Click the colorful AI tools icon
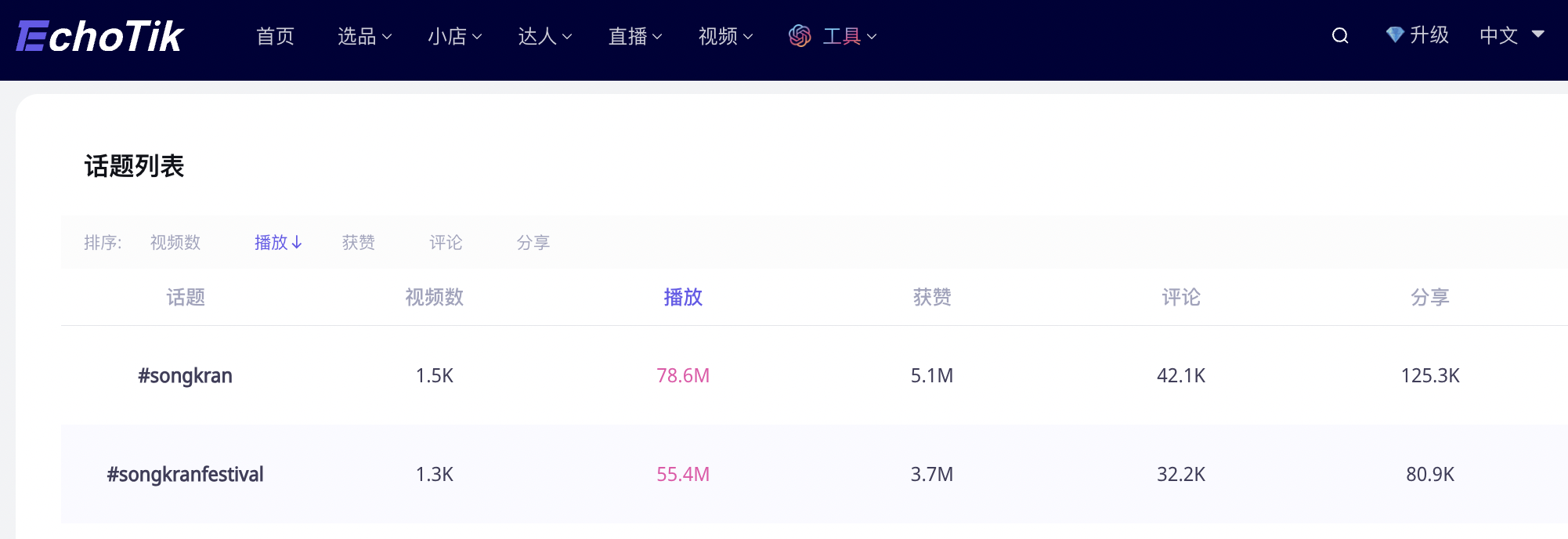1568x539 pixels. click(x=800, y=36)
